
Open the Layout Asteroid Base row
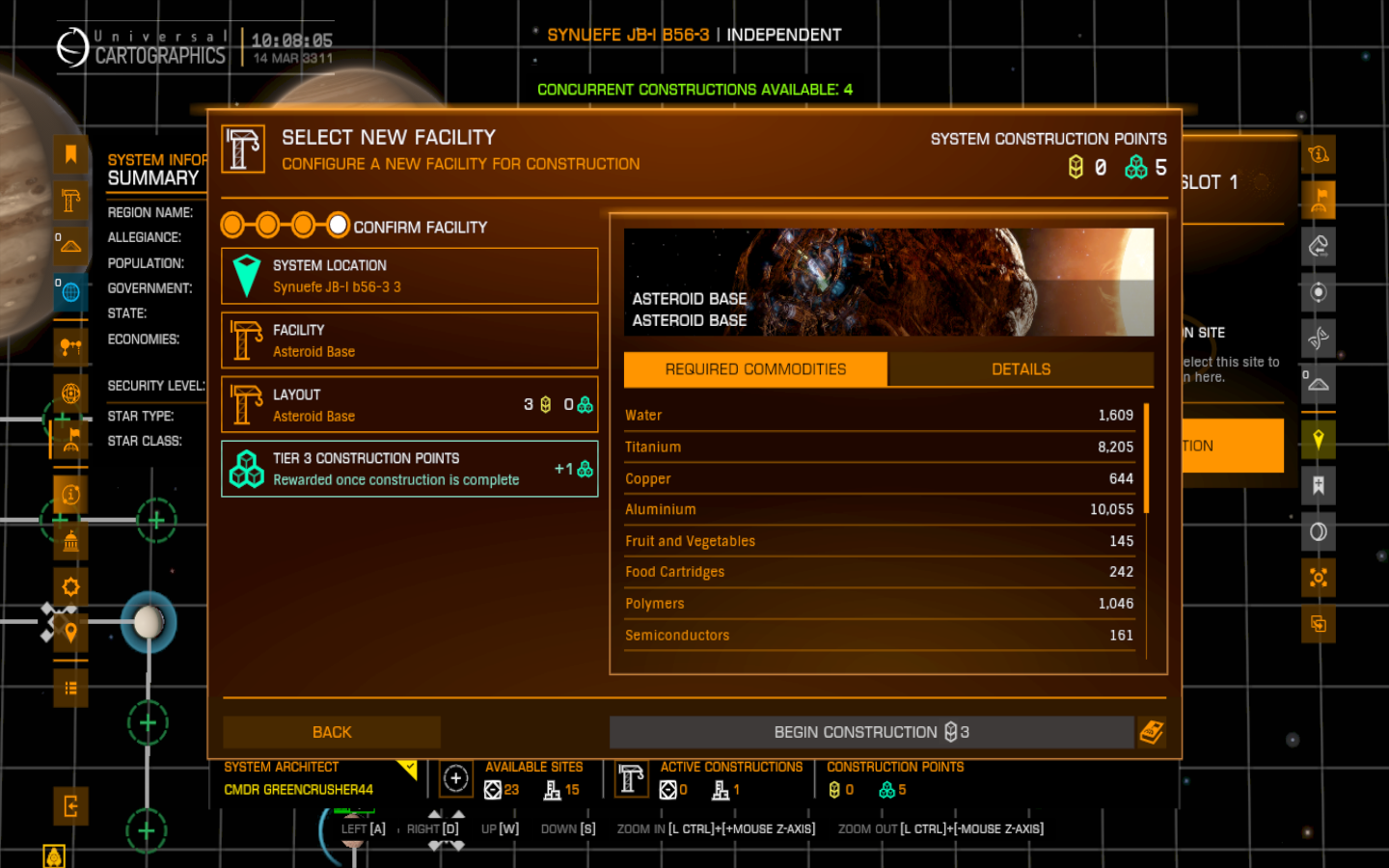pyautogui.click(x=410, y=405)
